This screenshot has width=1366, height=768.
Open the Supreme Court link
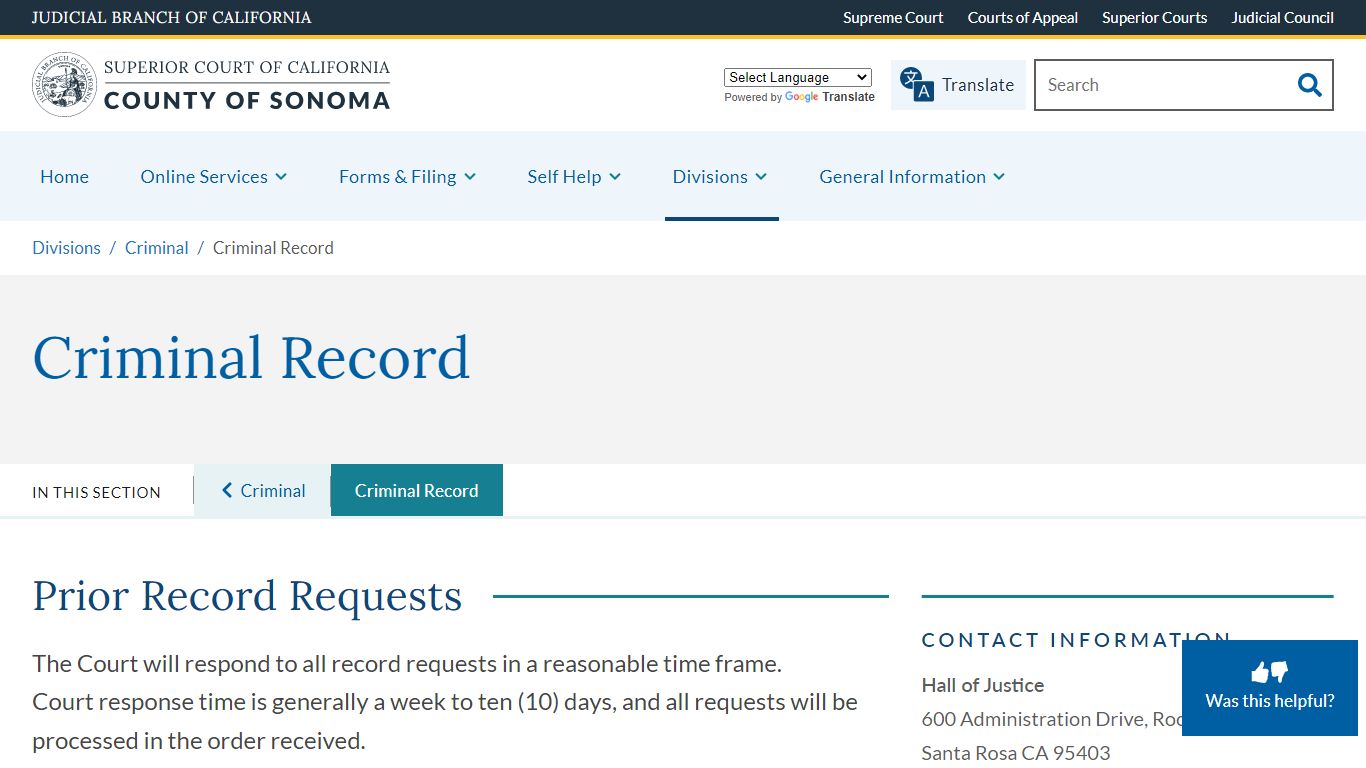tap(893, 18)
